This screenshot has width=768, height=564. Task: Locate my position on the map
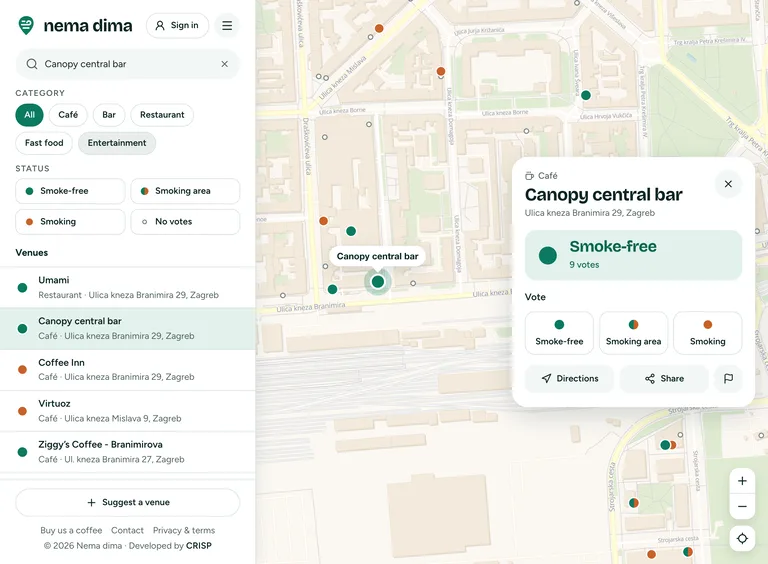click(742, 539)
